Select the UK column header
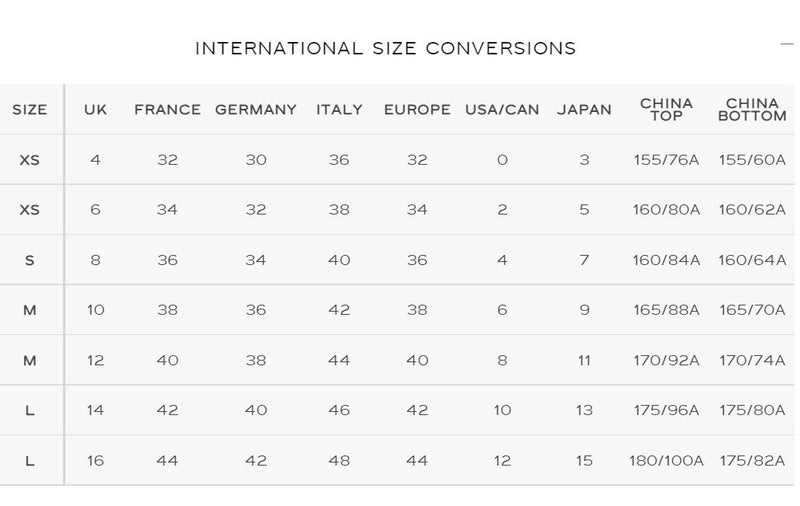 (x=95, y=110)
